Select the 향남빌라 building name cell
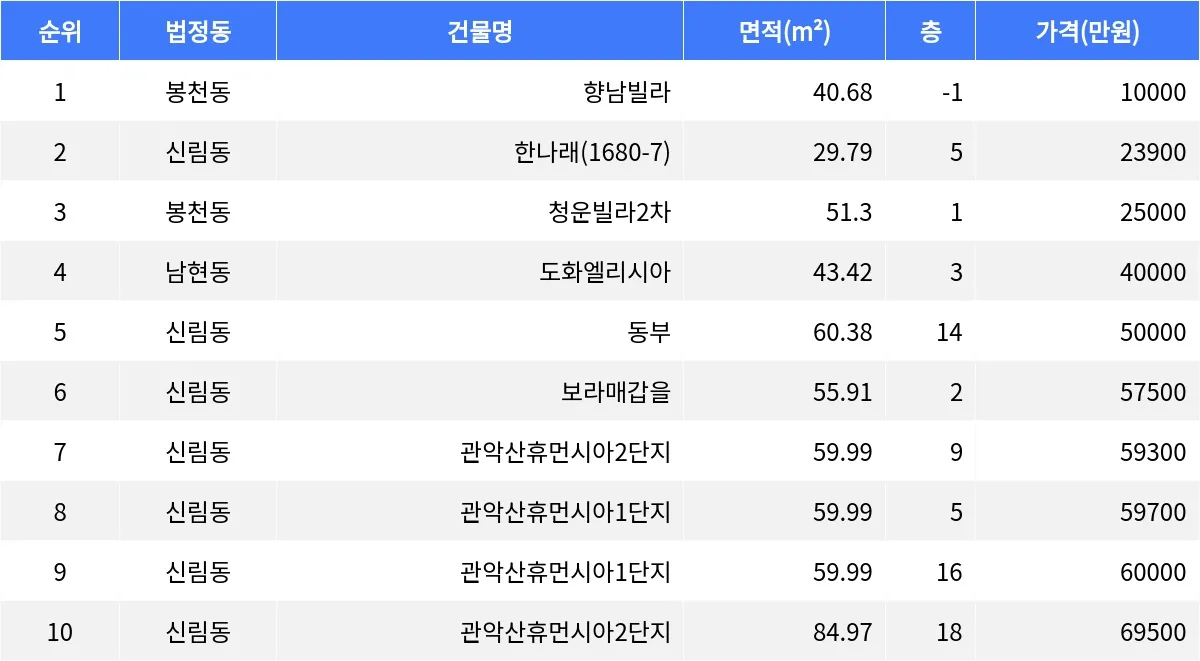 [627, 93]
